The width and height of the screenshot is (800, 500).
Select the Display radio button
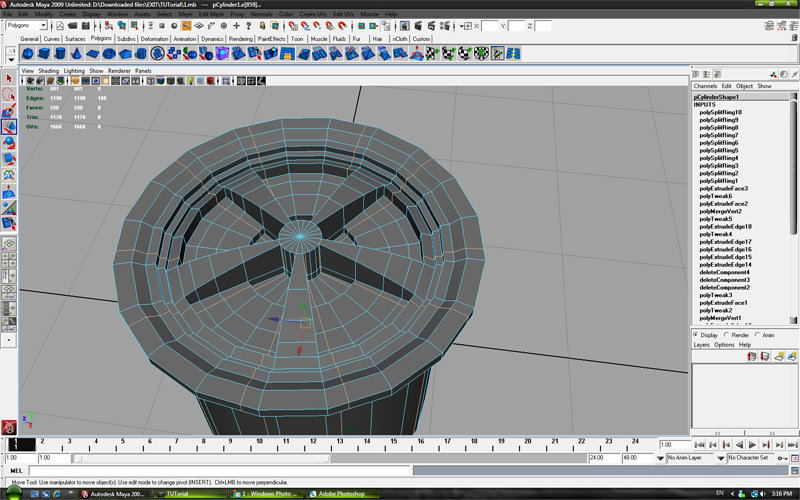coord(697,335)
